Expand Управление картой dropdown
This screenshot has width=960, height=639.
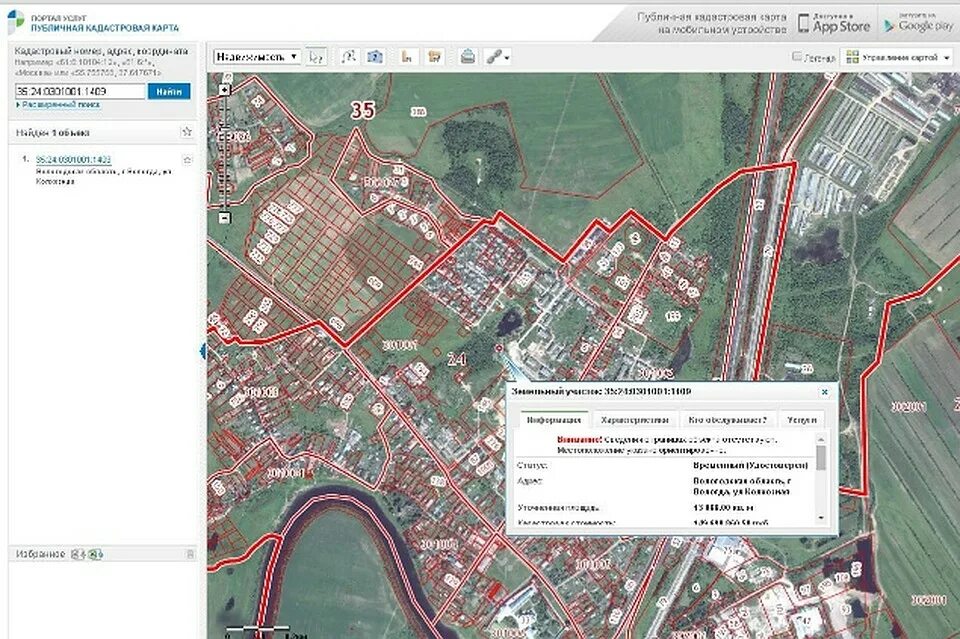pos(898,57)
